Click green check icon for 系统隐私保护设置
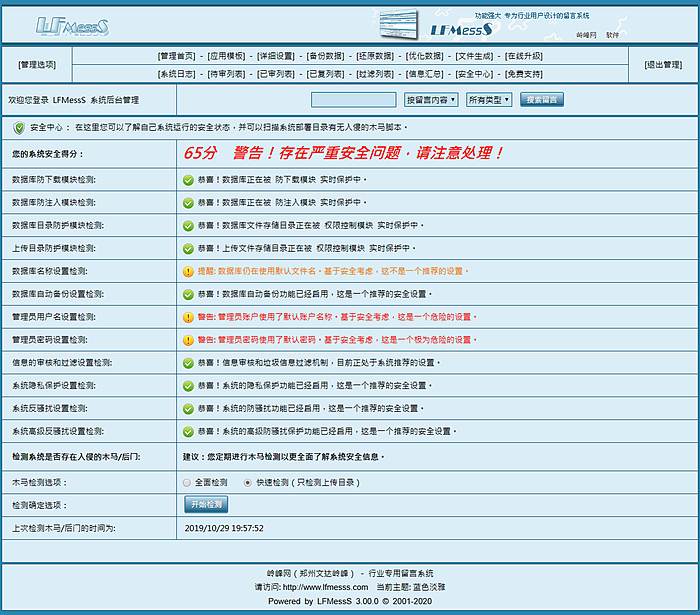This screenshot has height=615, width=700. point(188,385)
